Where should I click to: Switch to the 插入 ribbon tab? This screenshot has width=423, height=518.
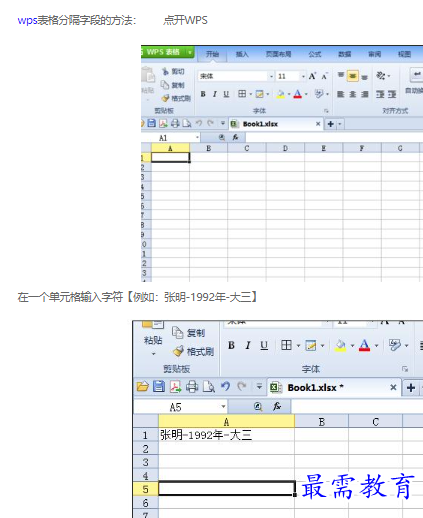click(x=242, y=54)
